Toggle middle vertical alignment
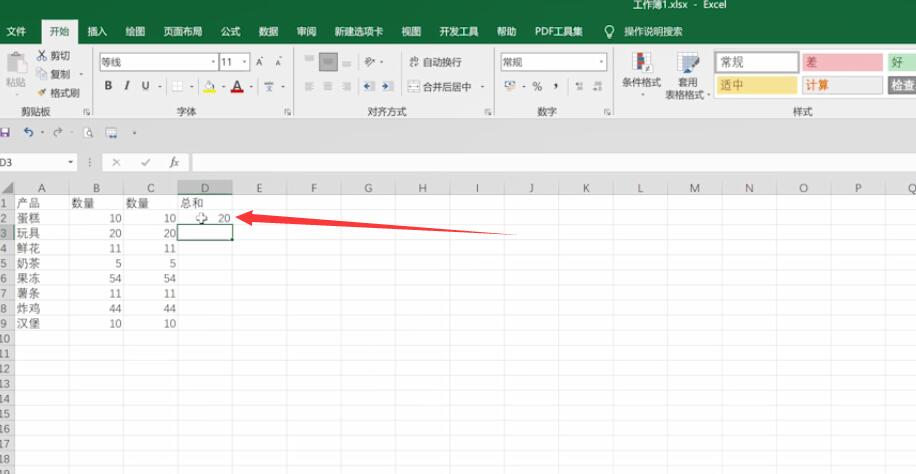This screenshot has width=916, height=474. (328, 61)
